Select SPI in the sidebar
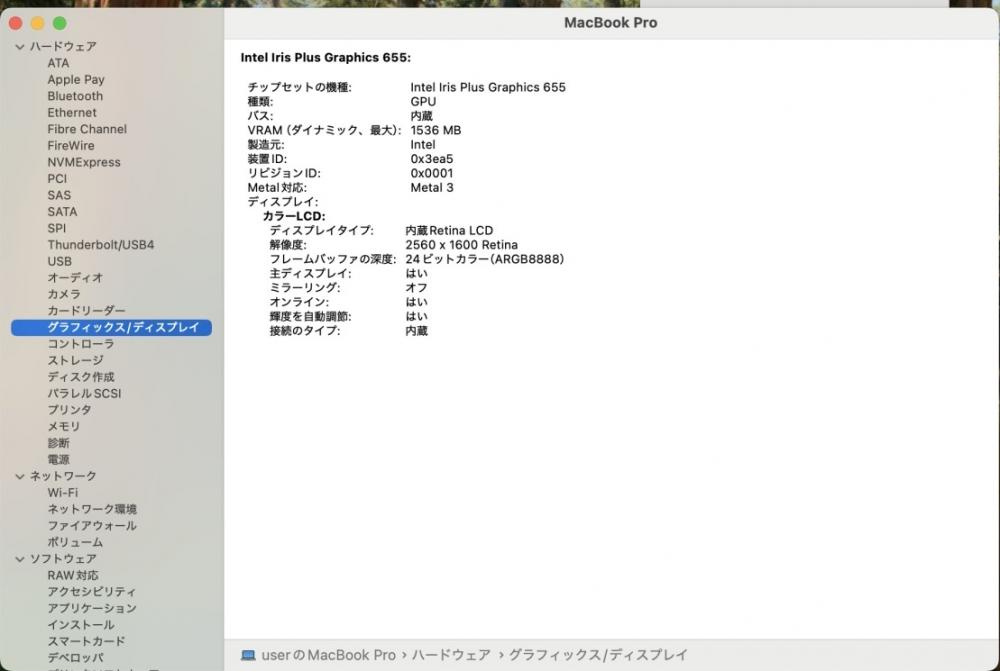1000x671 pixels. (x=56, y=228)
